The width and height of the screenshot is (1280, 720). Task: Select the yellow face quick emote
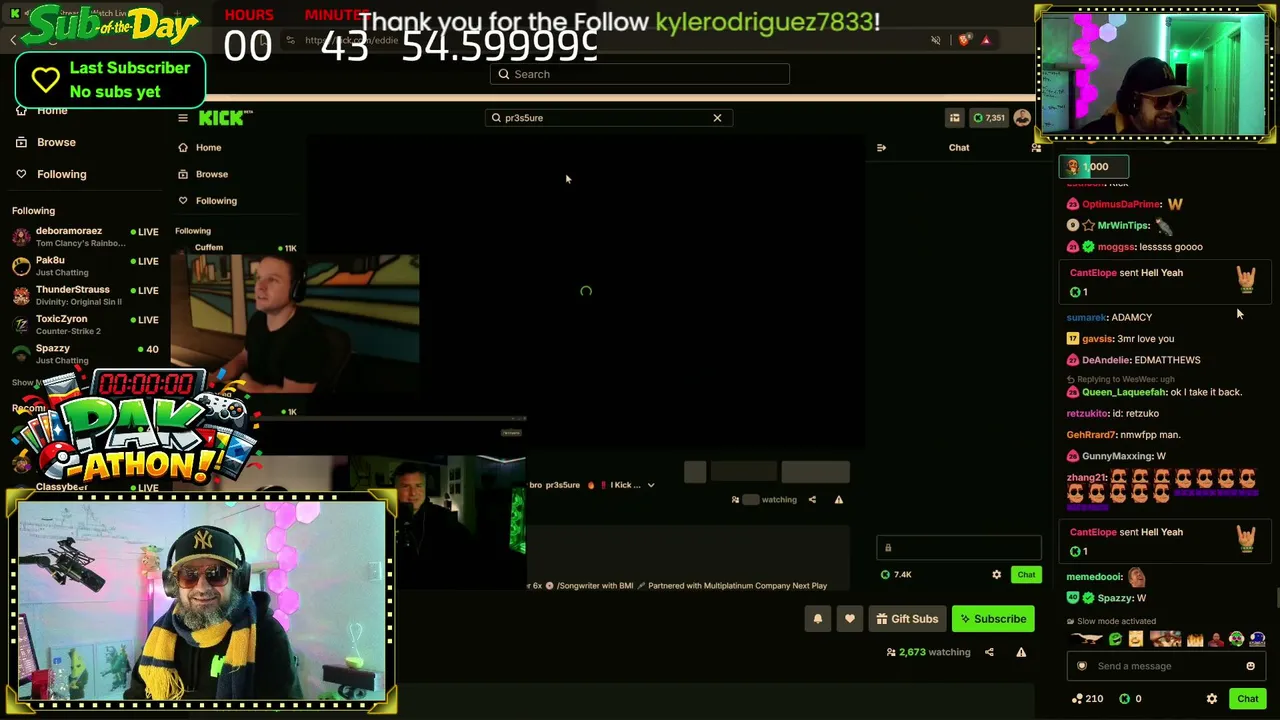(x=1136, y=640)
